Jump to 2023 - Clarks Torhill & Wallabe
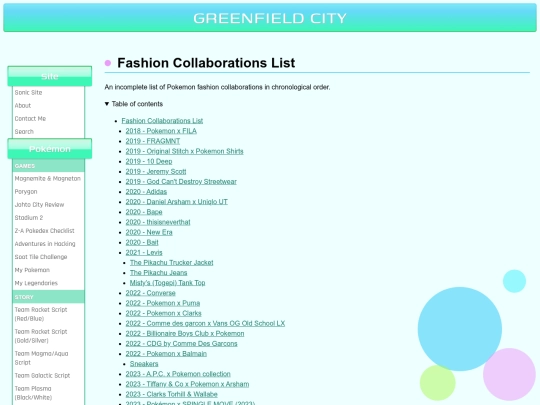The width and height of the screenshot is (540, 405). coord(172,394)
